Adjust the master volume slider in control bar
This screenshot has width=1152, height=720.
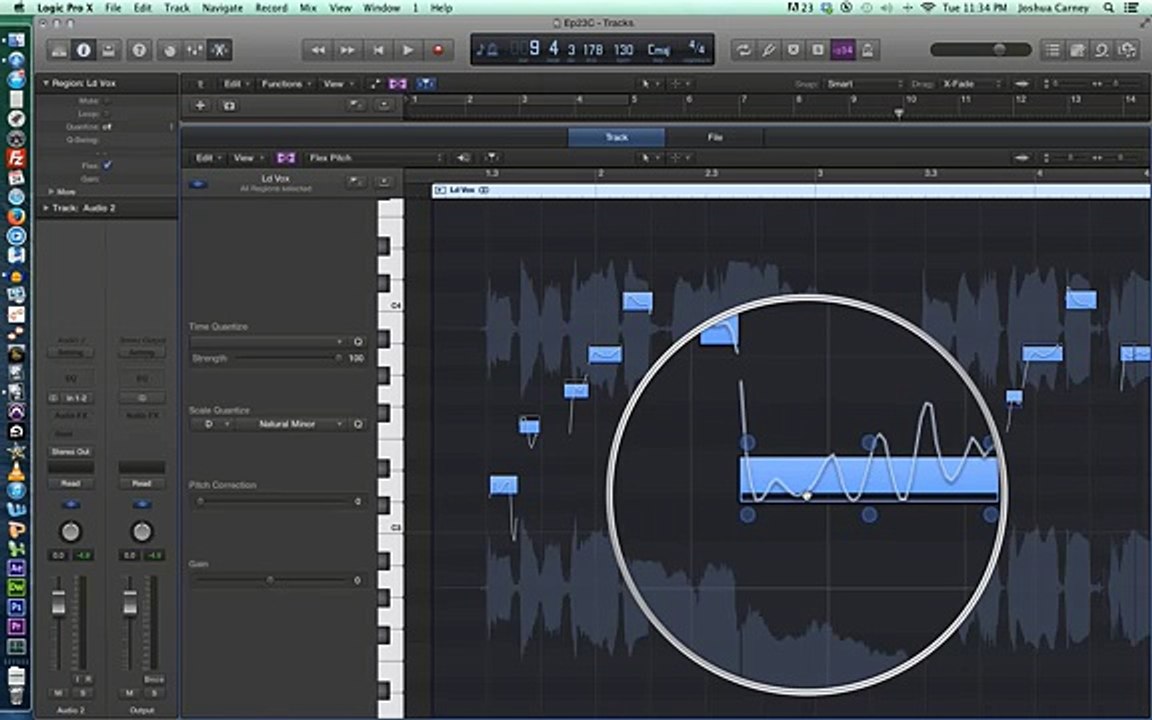pos(981,49)
